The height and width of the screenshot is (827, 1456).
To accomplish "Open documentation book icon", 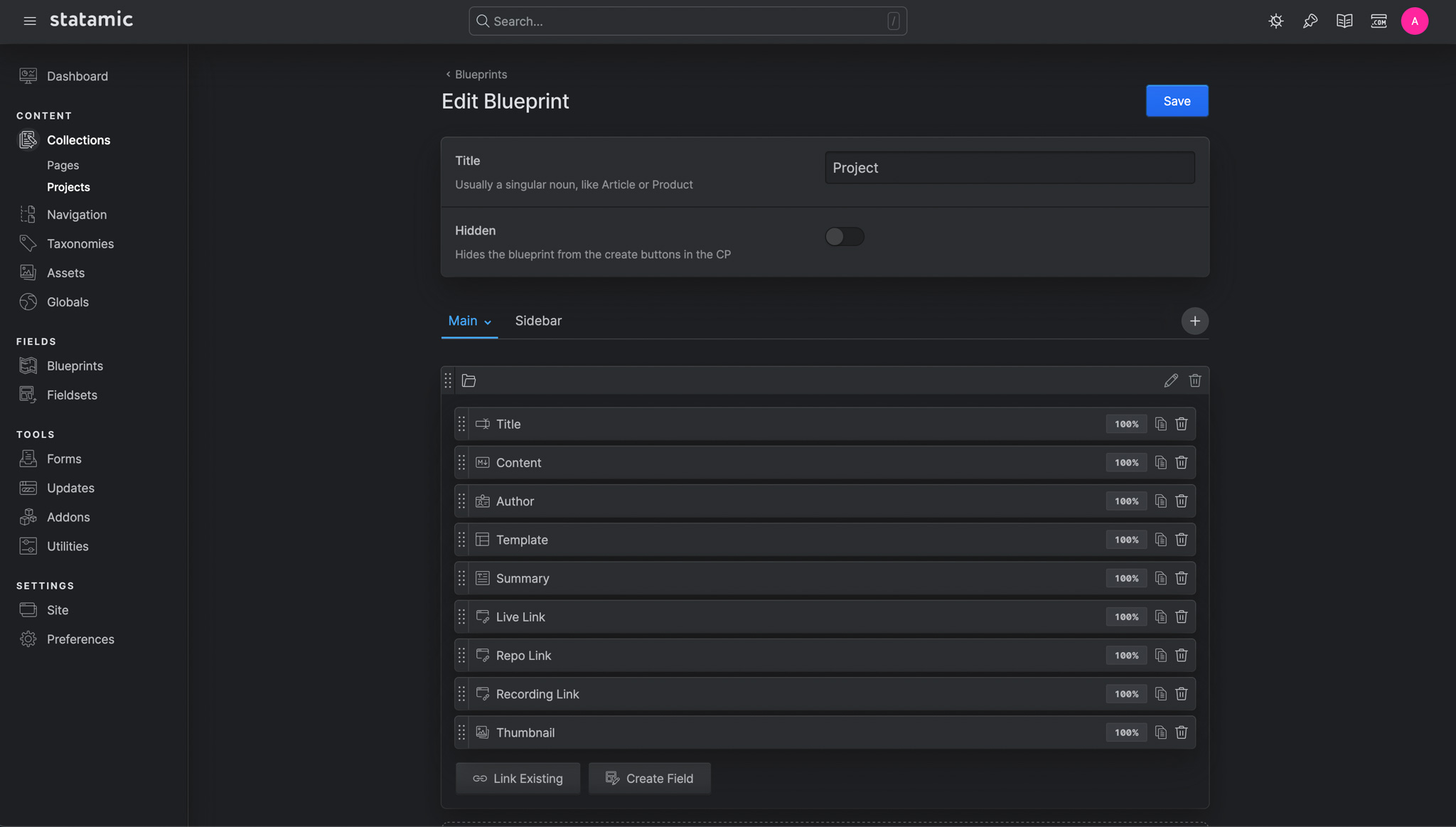I will 1344,21.
